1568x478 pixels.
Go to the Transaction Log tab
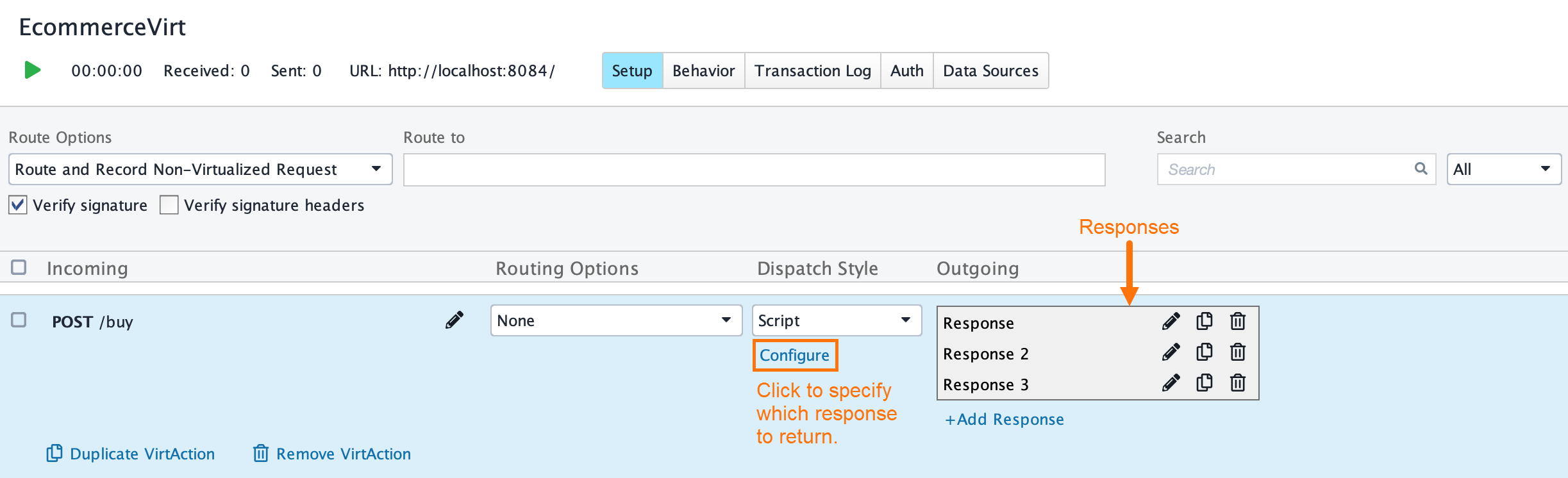tap(812, 70)
